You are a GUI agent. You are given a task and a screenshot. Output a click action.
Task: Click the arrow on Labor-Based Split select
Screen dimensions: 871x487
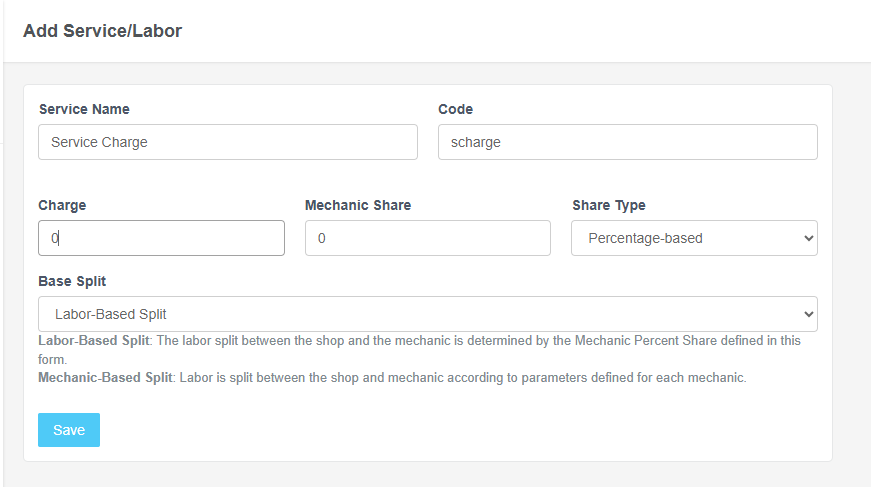(x=807, y=314)
